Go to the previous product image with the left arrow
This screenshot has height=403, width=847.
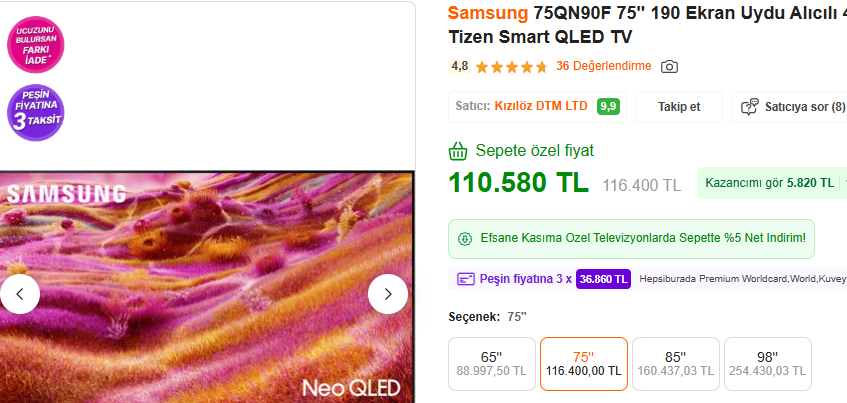(x=19, y=294)
